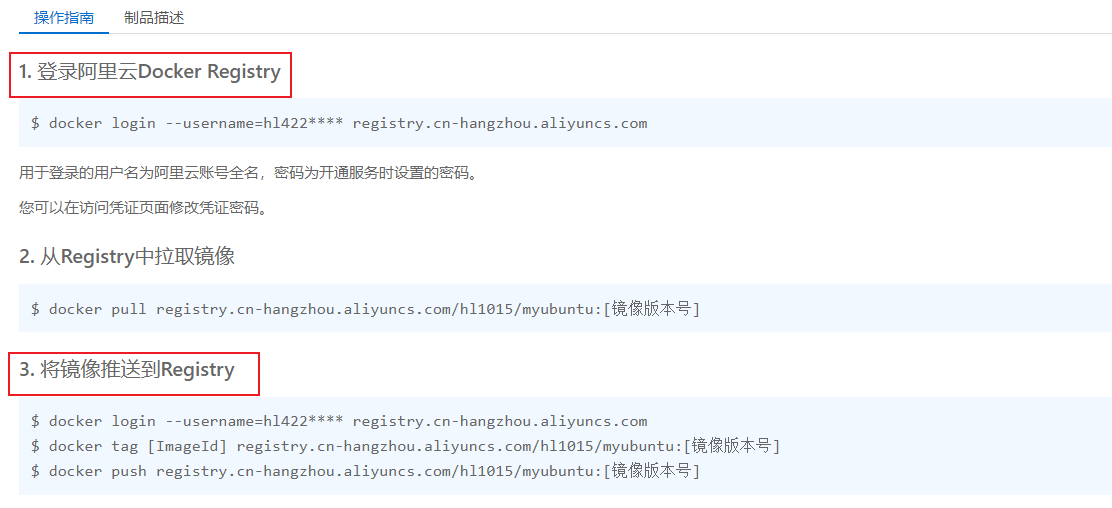Select the docker push command line
1112x508 pixels.
pyautogui.click(x=365, y=471)
